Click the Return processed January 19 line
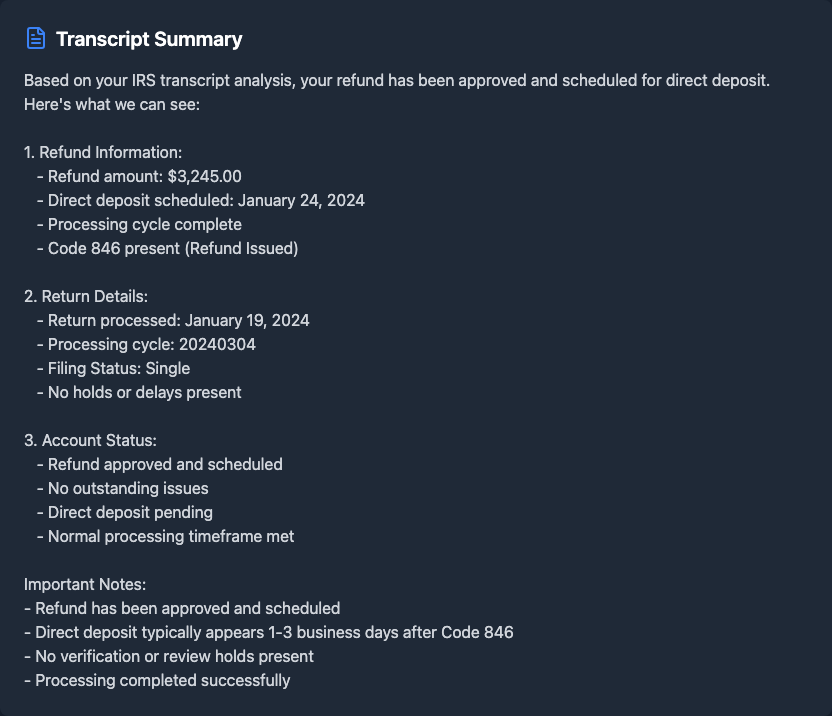Screen dimensions: 832x716 (x=178, y=320)
